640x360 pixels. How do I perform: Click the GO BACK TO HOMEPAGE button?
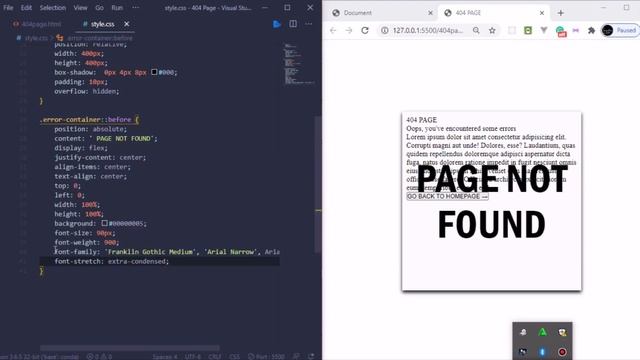click(447, 196)
